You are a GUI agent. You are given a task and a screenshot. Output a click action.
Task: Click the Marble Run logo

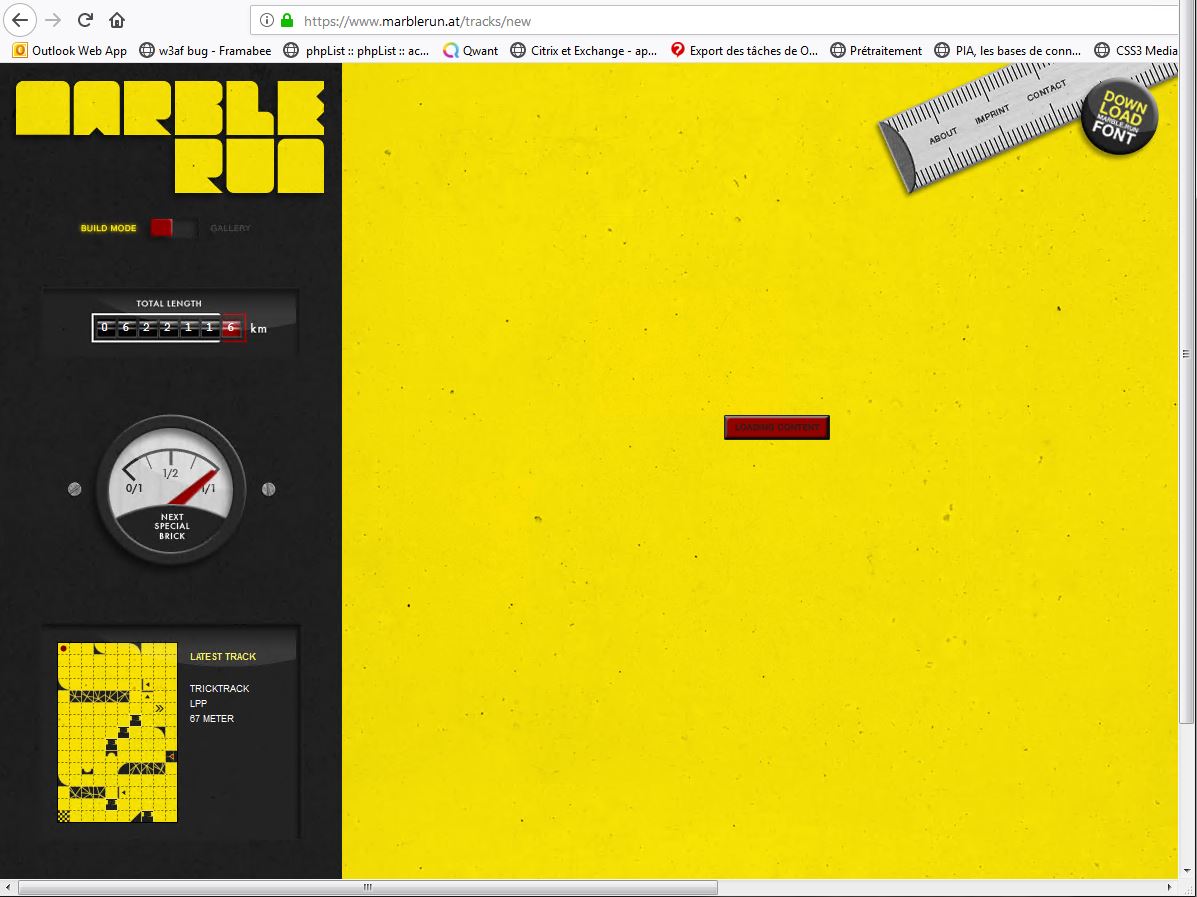[170, 136]
